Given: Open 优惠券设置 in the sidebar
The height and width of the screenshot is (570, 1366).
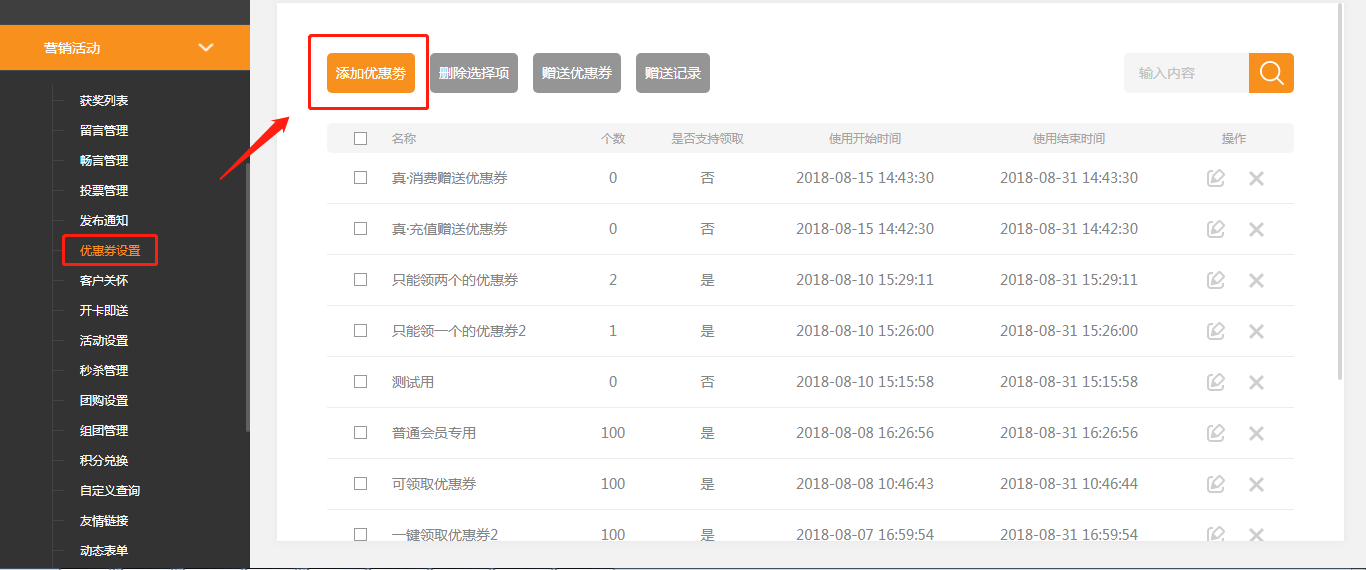Looking at the screenshot, I should click(x=109, y=251).
